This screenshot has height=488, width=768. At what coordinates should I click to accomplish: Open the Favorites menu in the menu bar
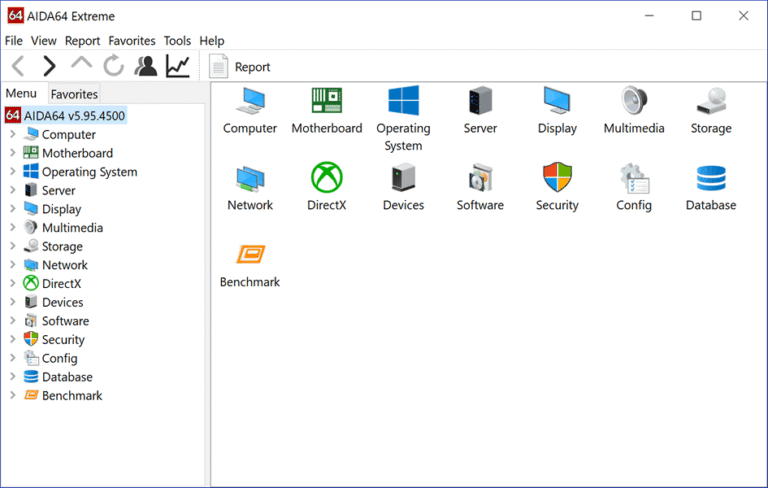pos(132,41)
